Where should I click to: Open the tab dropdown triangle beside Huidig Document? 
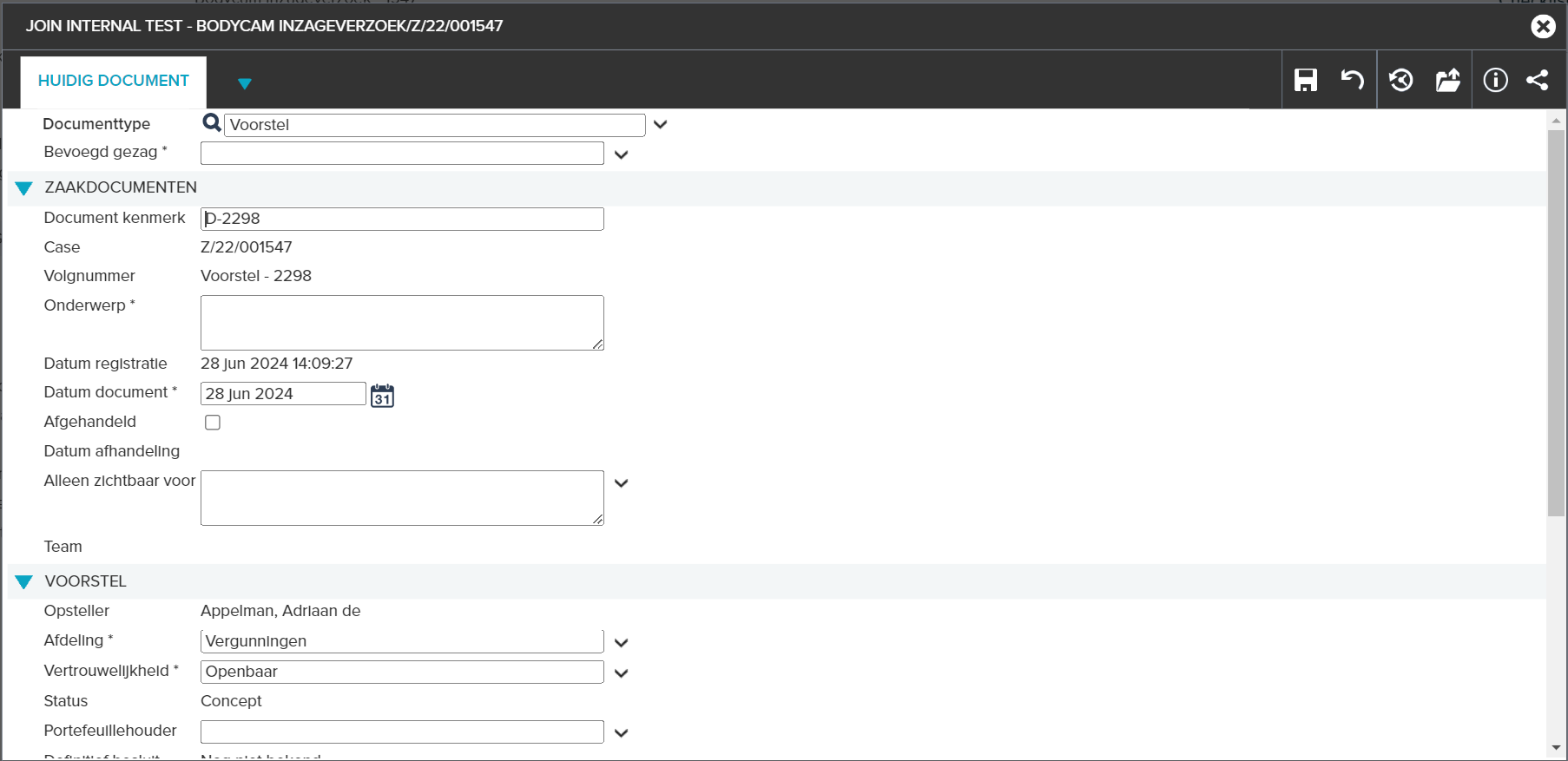coord(245,84)
